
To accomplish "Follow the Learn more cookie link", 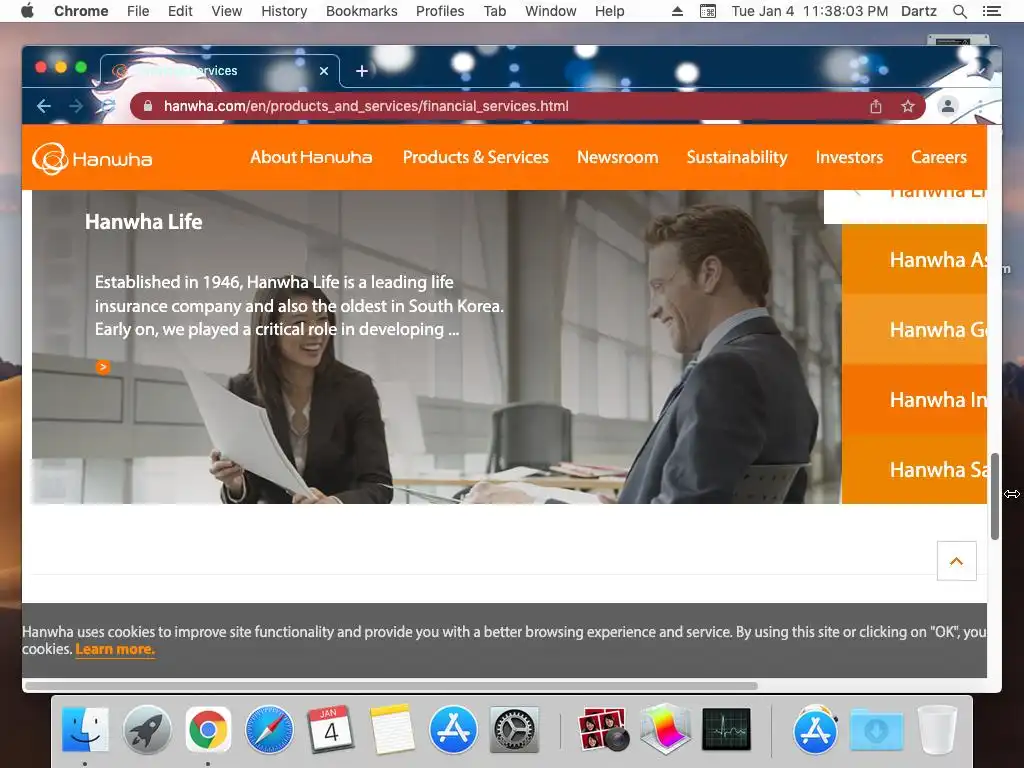I will click(115, 649).
